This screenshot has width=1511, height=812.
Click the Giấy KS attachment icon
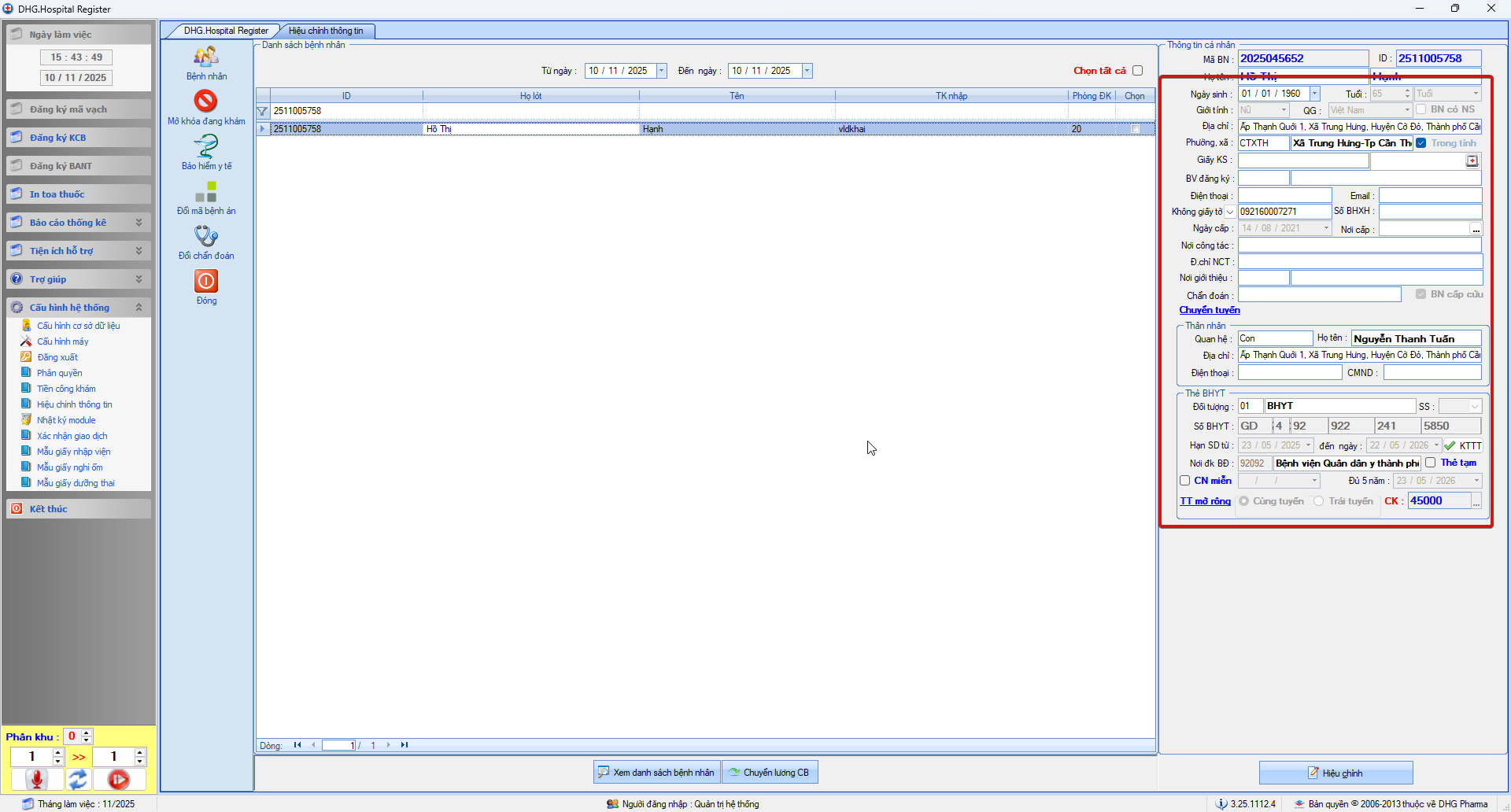1472,161
